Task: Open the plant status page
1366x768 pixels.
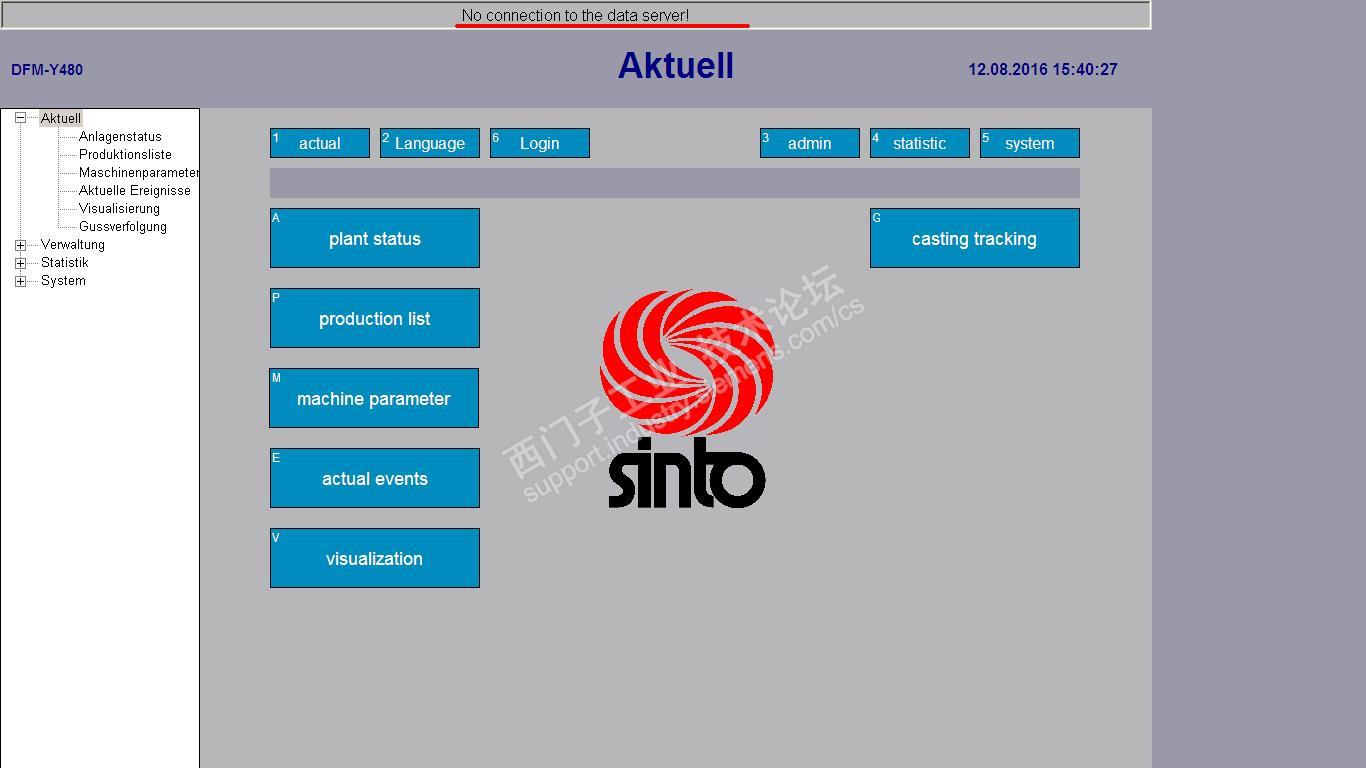Action: coord(375,238)
